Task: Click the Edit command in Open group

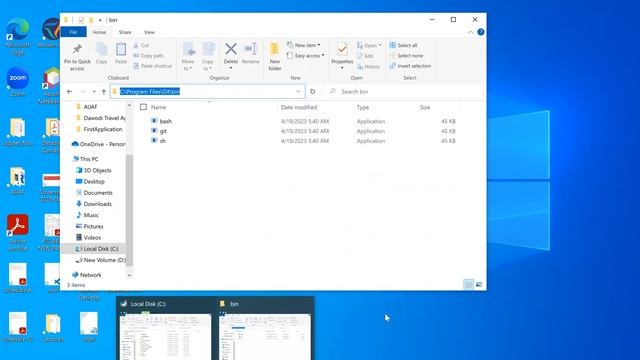Action: [x=365, y=56]
